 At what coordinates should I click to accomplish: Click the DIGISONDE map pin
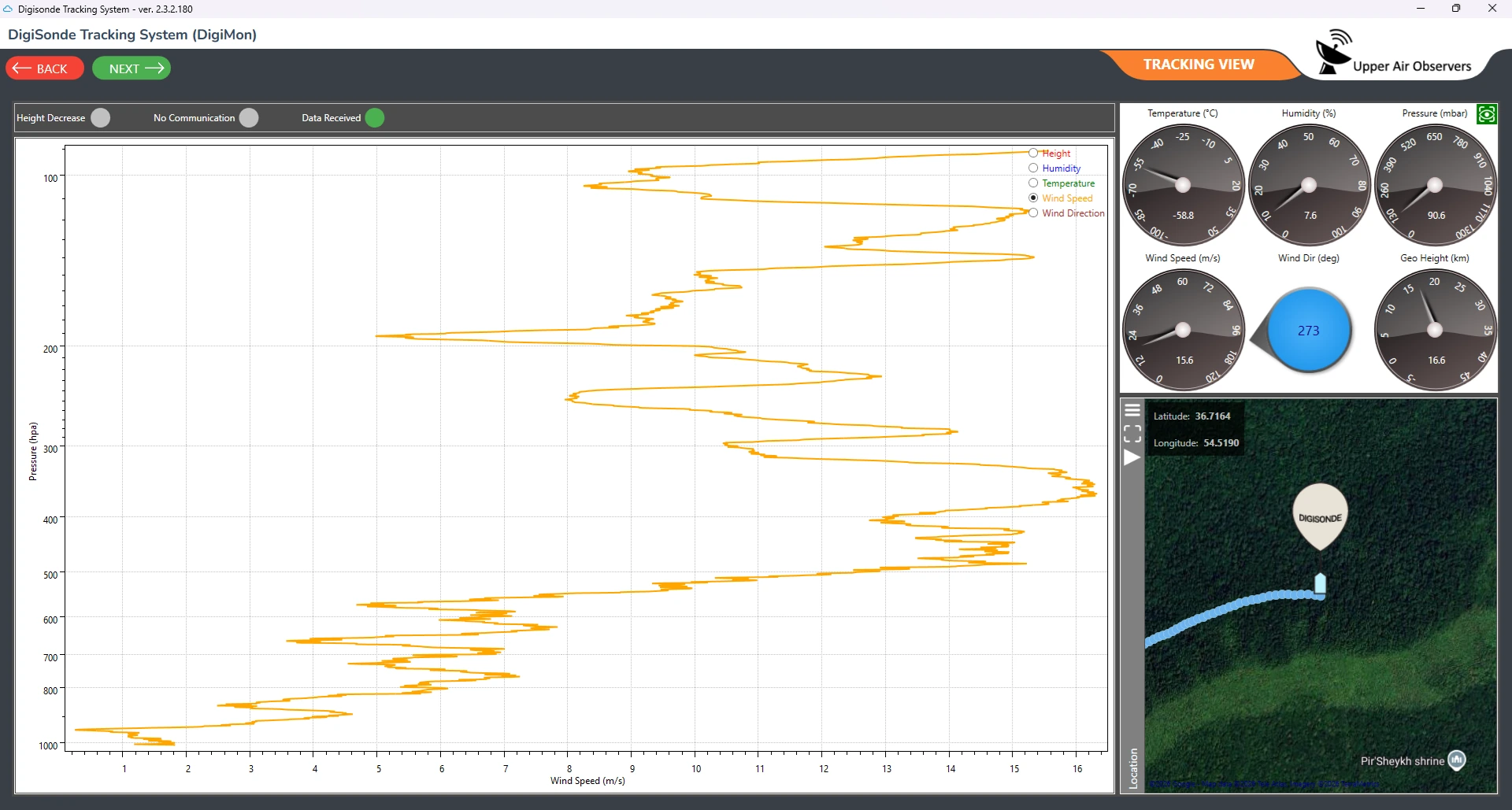1321,516
